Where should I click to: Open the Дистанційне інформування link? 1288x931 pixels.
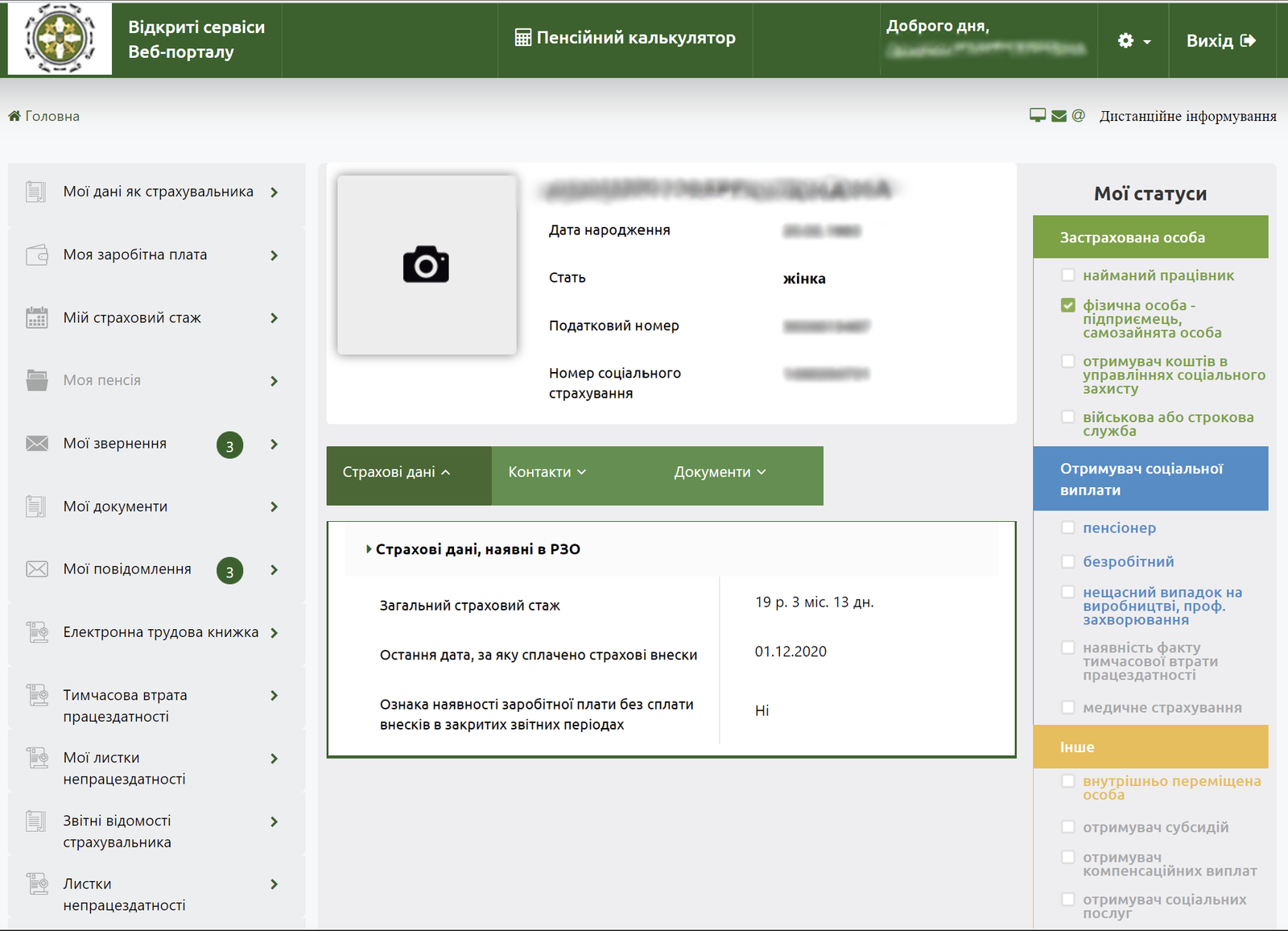coord(1187,116)
